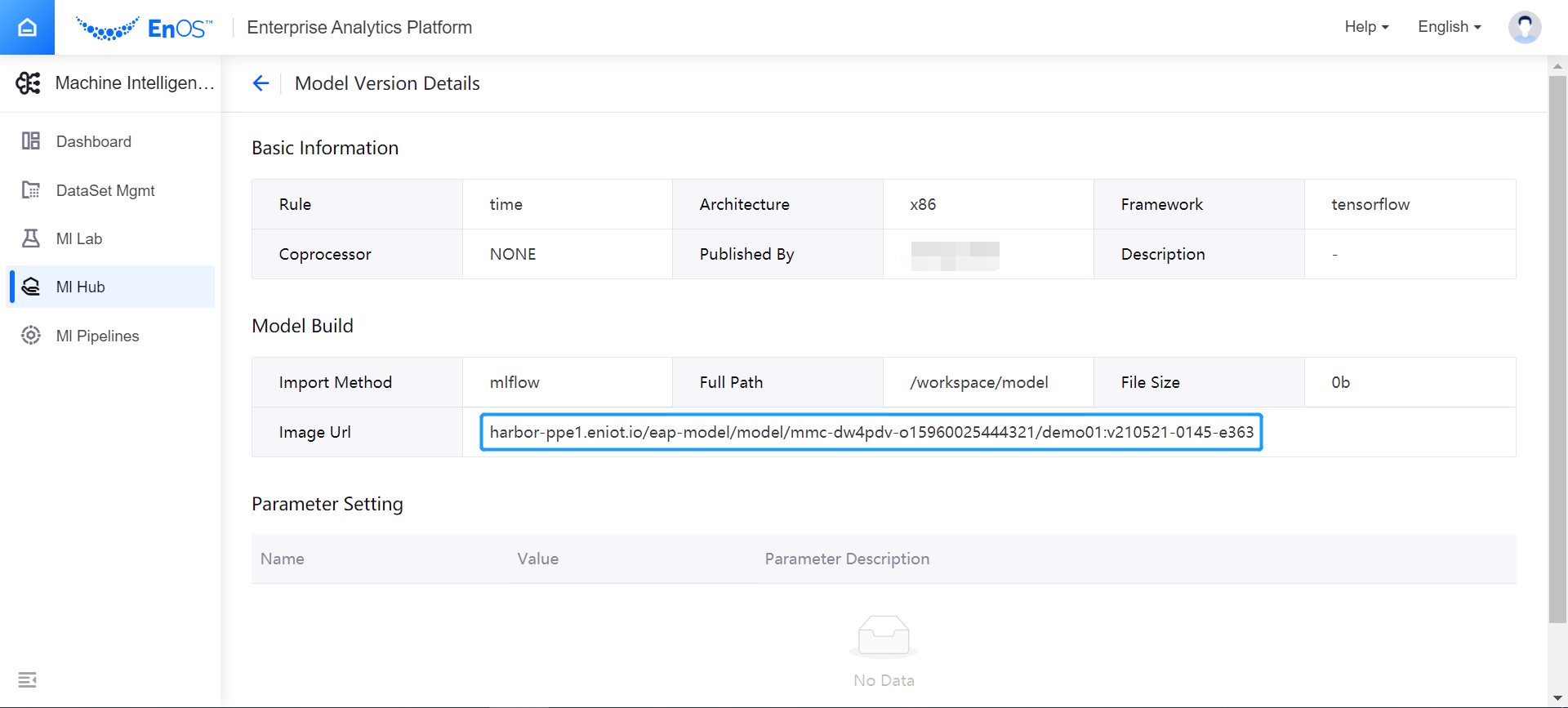Viewport: 1568px width, 708px height.
Task: Click the /workspace/model full path value
Action: (x=978, y=382)
